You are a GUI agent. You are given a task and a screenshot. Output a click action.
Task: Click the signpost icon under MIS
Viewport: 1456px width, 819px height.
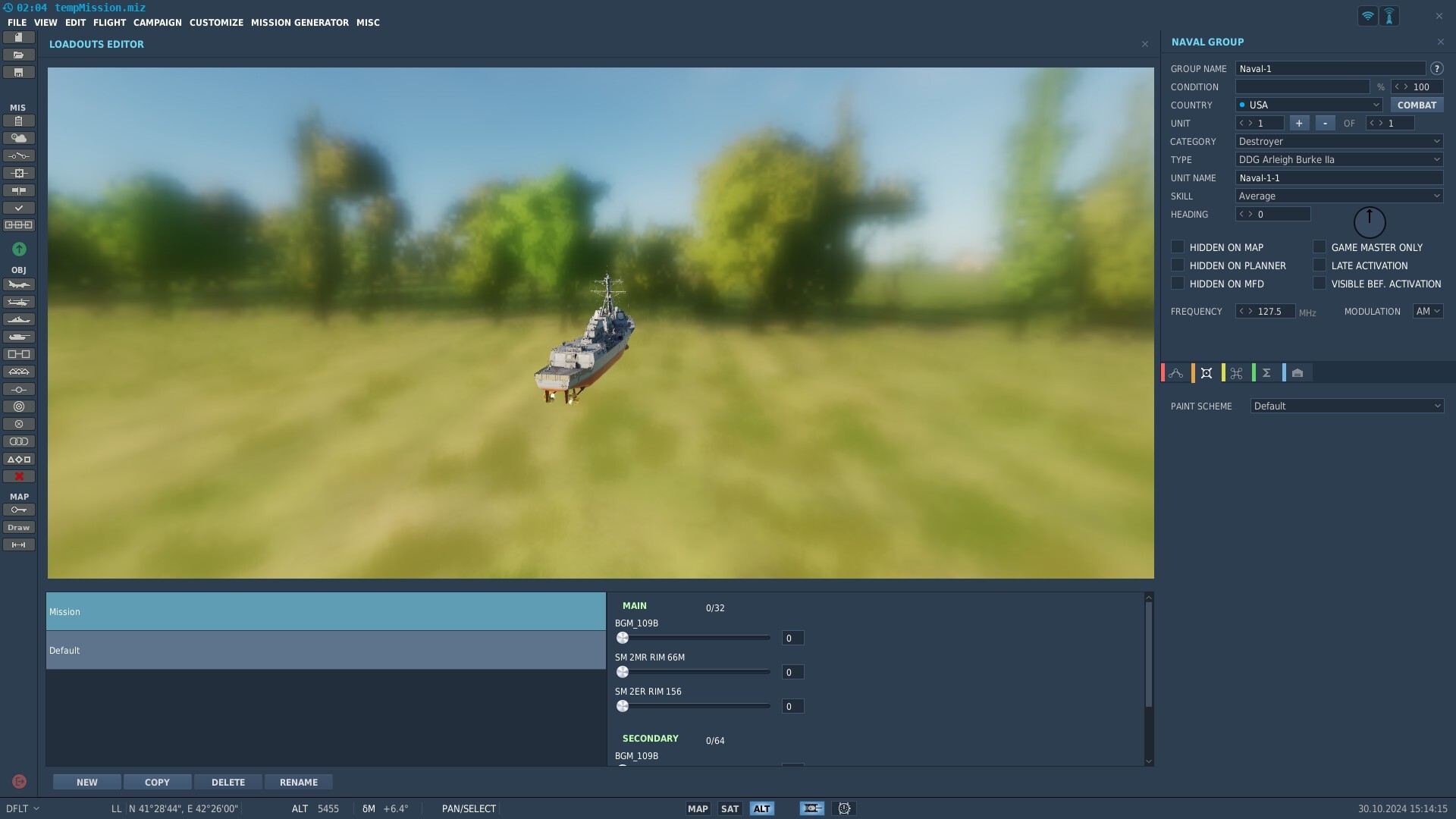pos(19,190)
